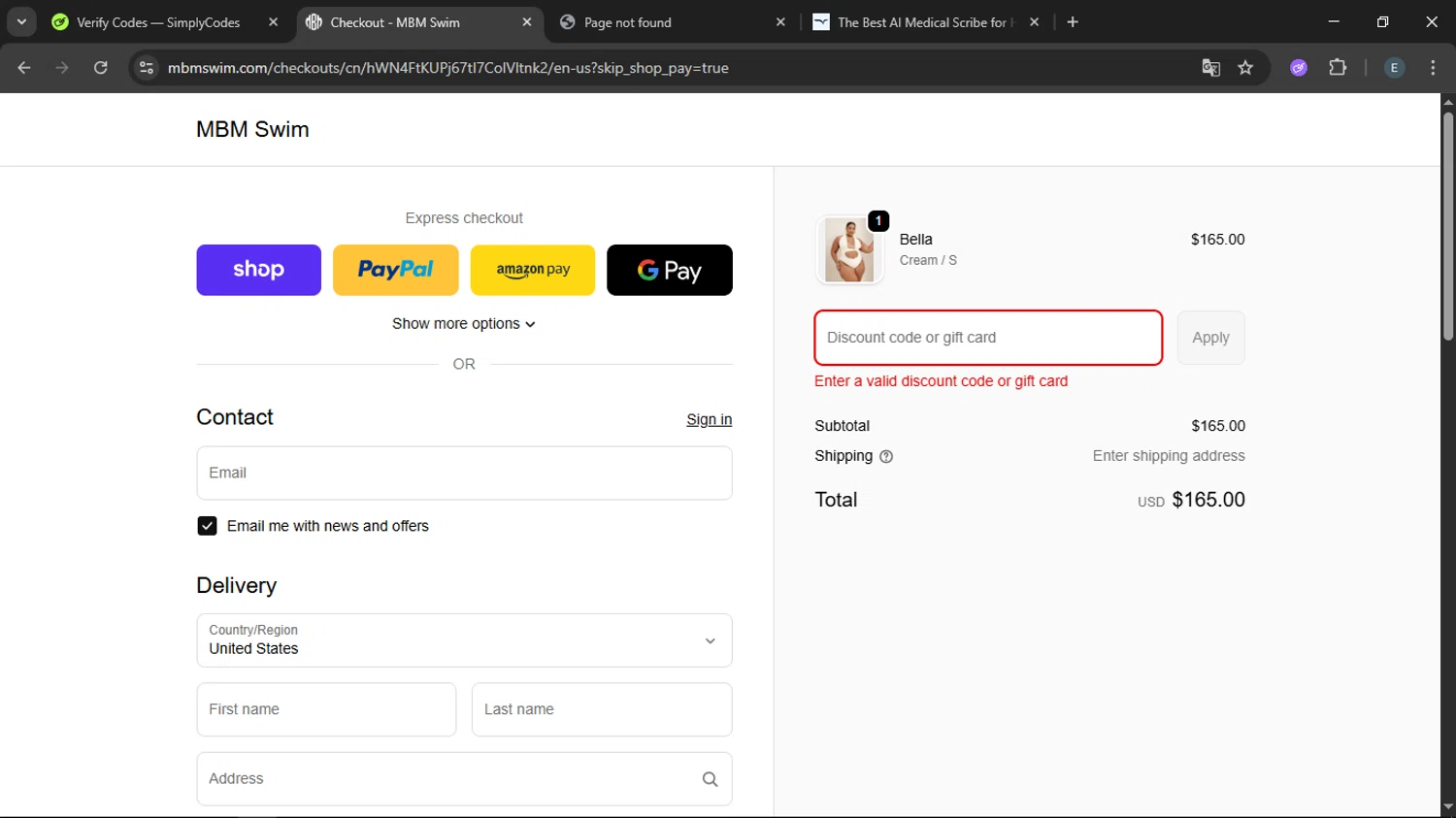Close the Verify Codes — SimplyCodes tab
1456x818 pixels.
tap(273, 22)
